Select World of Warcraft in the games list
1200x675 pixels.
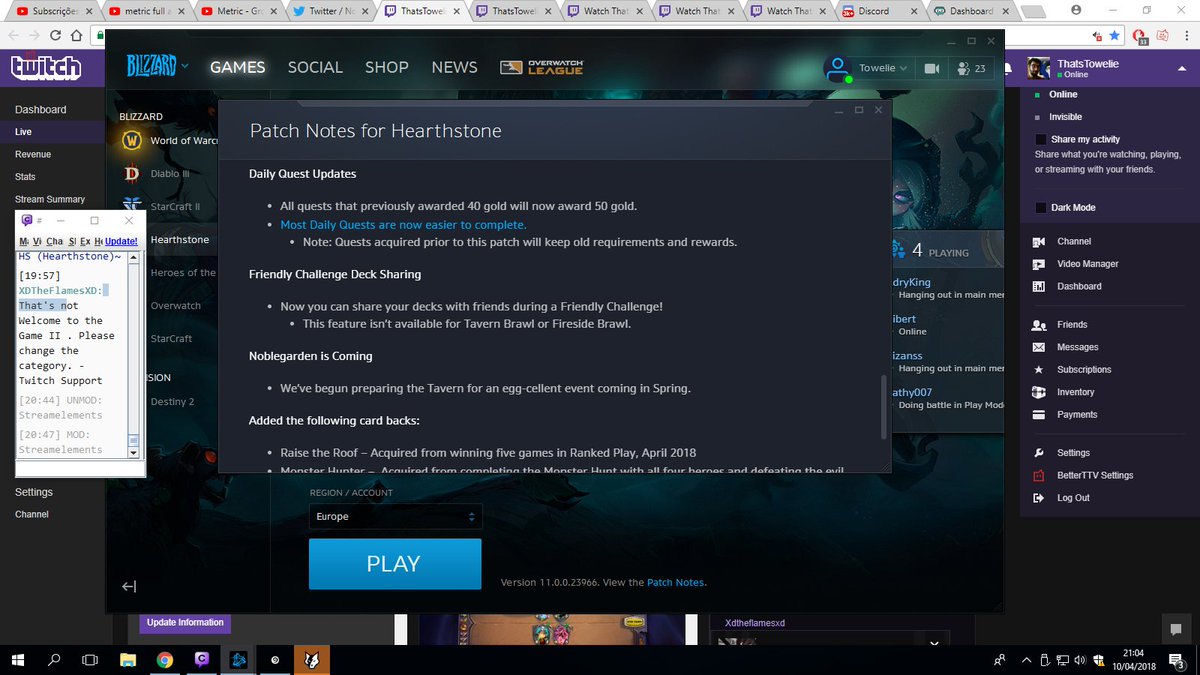point(169,141)
